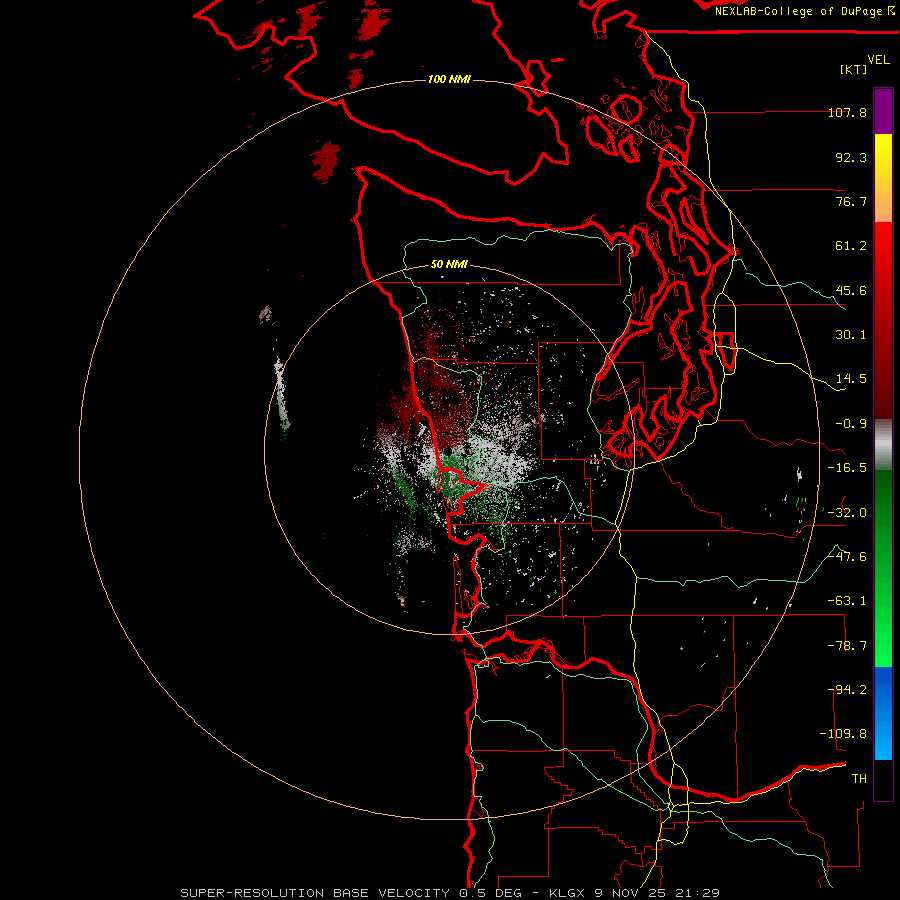Select the -0.9 scale value
The image size is (900, 900).
851,424
